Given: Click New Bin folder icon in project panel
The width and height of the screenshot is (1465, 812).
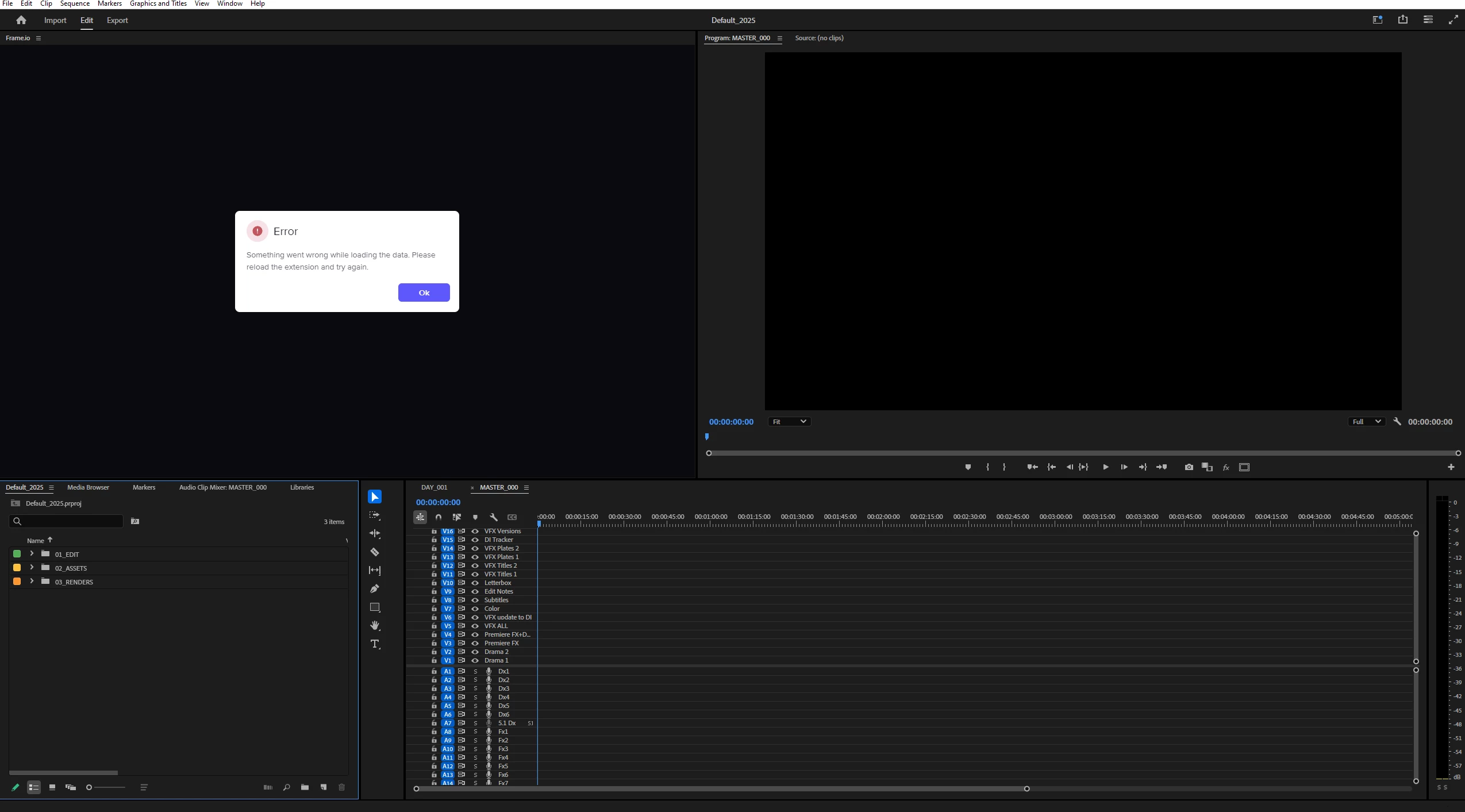Looking at the screenshot, I should coord(305,787).
